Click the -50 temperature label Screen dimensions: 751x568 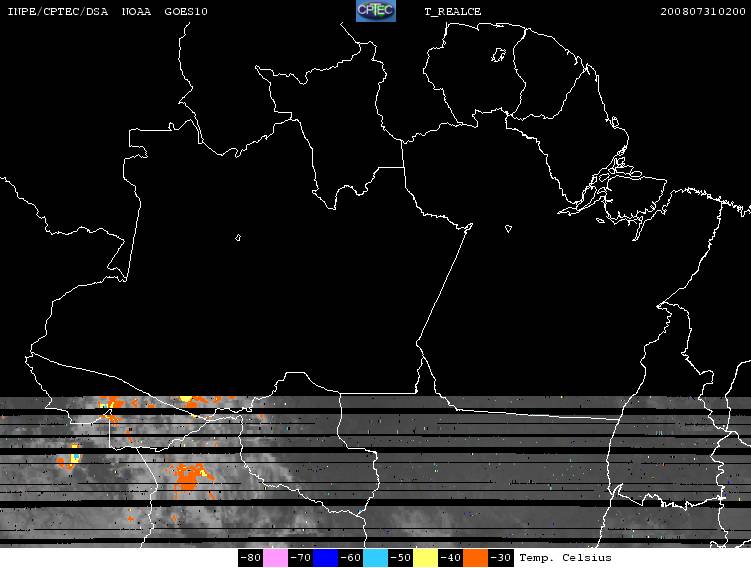point(400,558)
